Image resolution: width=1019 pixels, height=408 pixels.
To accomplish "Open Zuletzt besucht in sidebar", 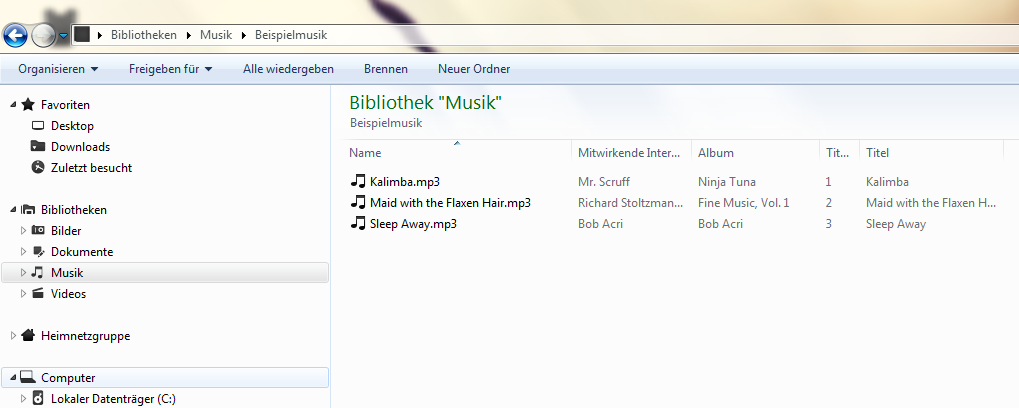I will (x=92, y=168).
